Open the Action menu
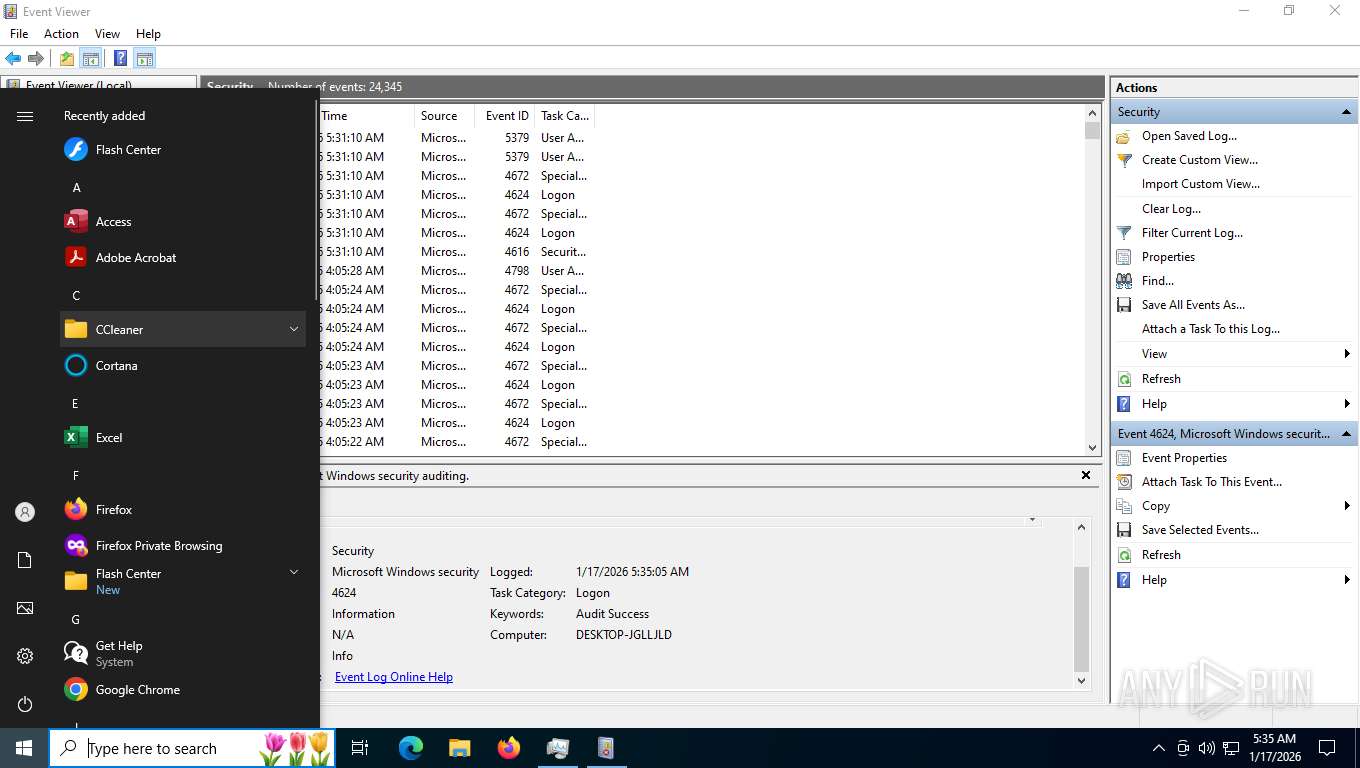Viewport: 1360px width, 768px height. 61,34
